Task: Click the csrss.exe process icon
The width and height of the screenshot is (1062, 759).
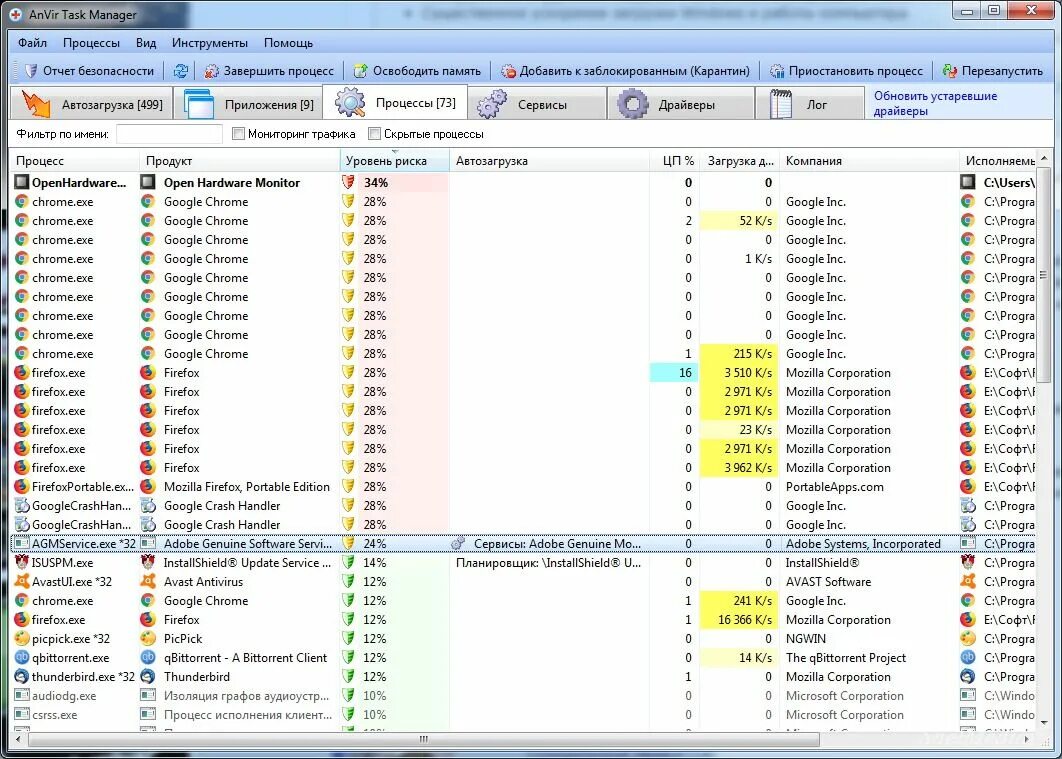Action: click(22, 714)
